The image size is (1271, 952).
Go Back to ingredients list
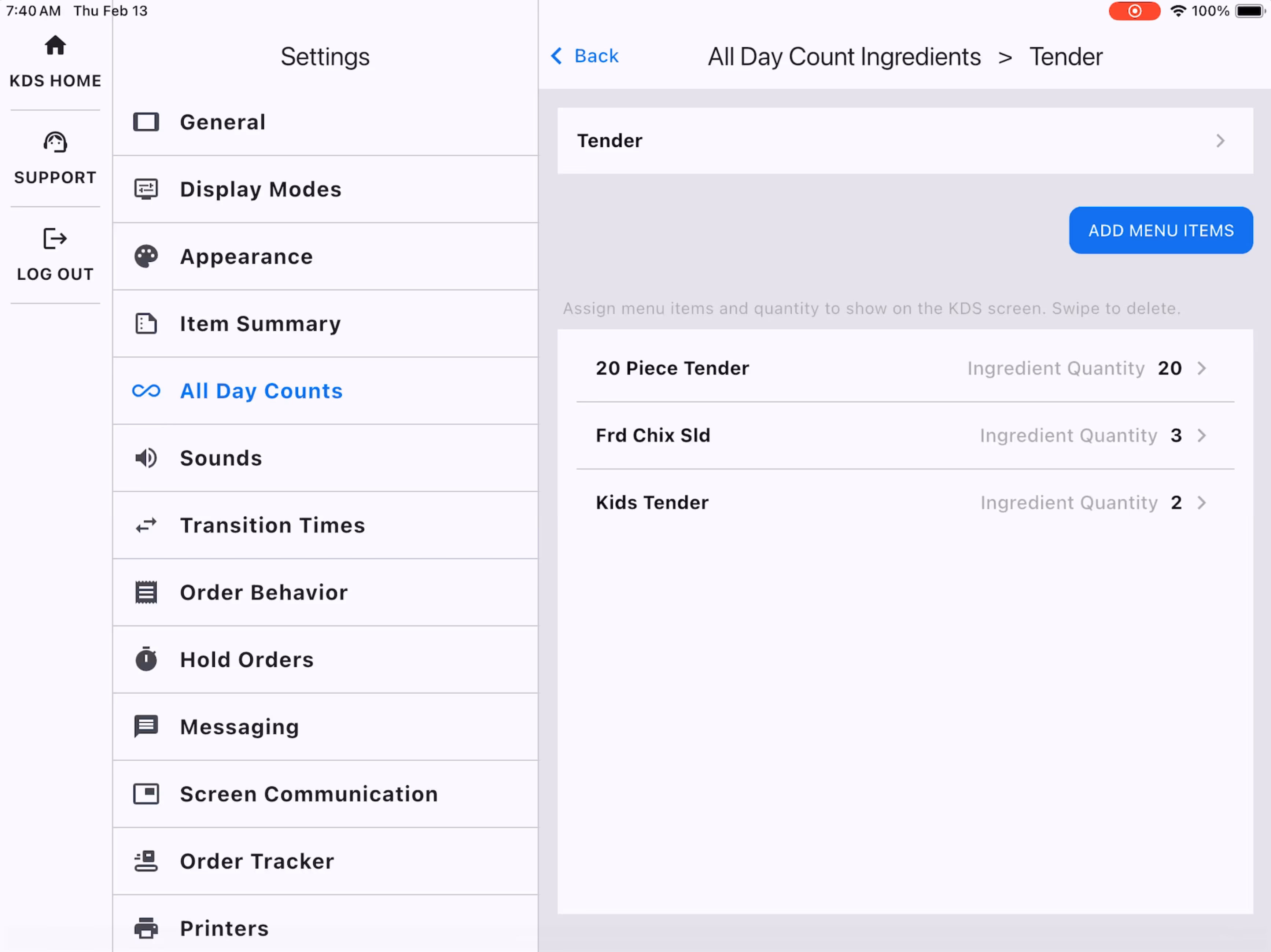click(584, 56)
